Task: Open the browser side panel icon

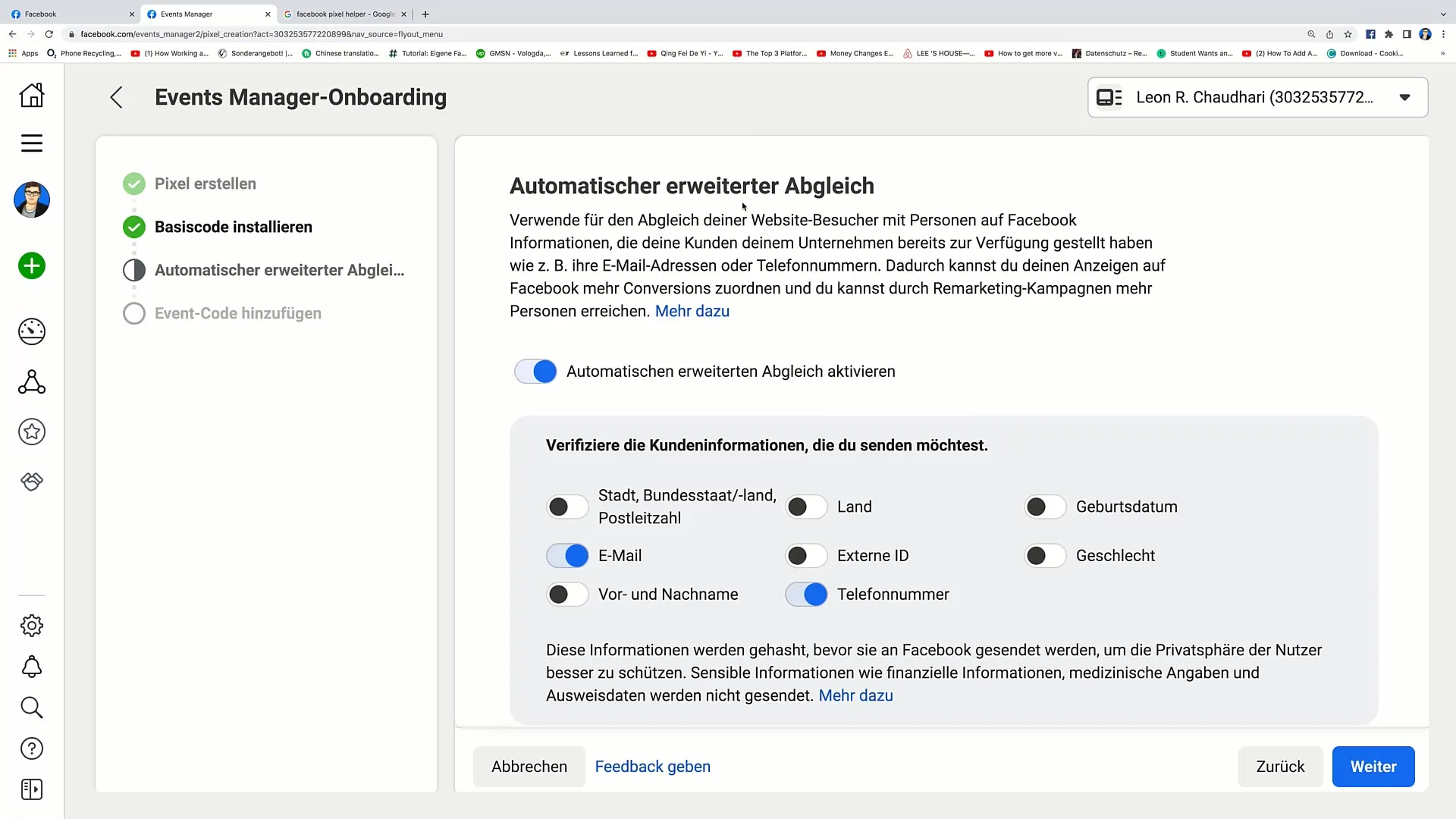Action: 1407,34
